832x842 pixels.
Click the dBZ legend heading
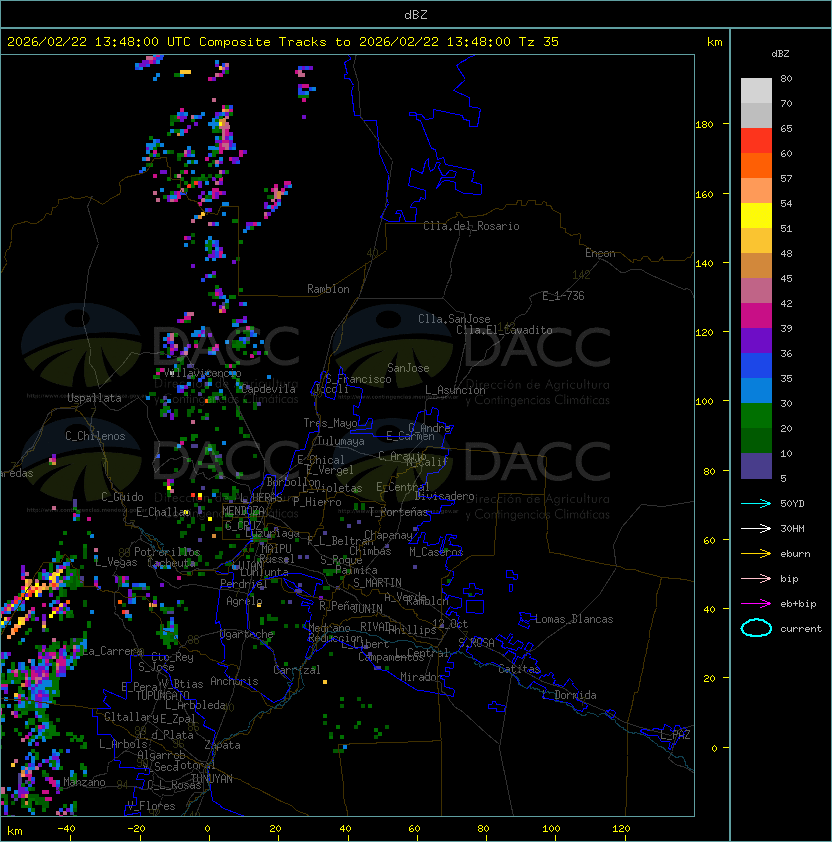[780, 54]
